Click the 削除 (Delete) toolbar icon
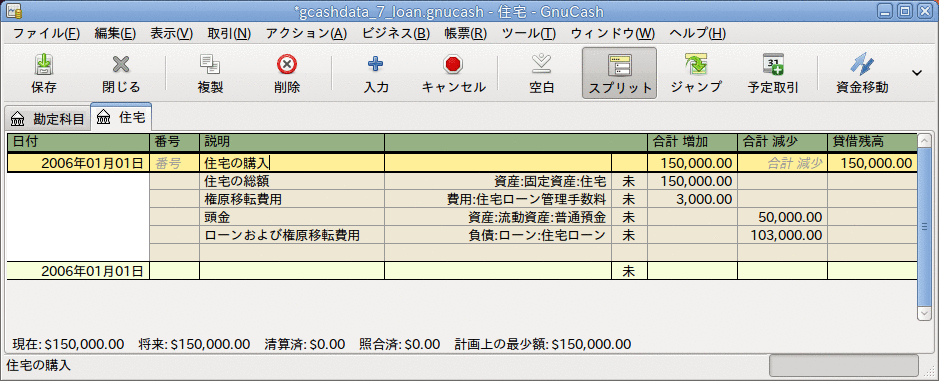Viewport: 939px width, 381px height. (x=287, y=64)
